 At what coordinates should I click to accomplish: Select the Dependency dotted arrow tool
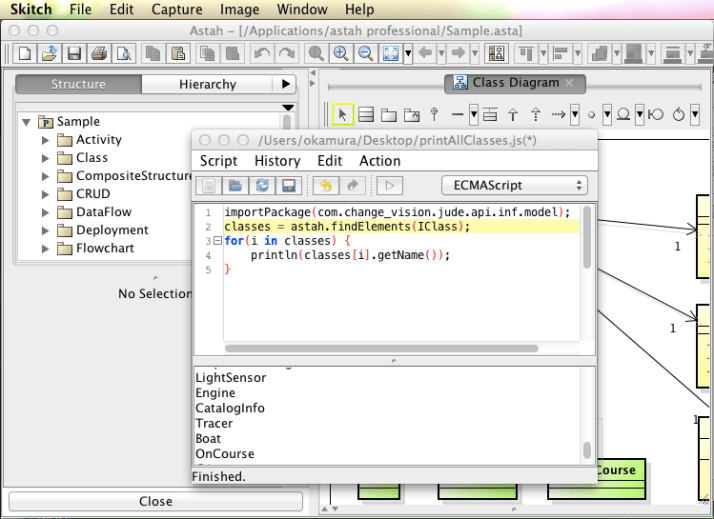pos(558,115)
